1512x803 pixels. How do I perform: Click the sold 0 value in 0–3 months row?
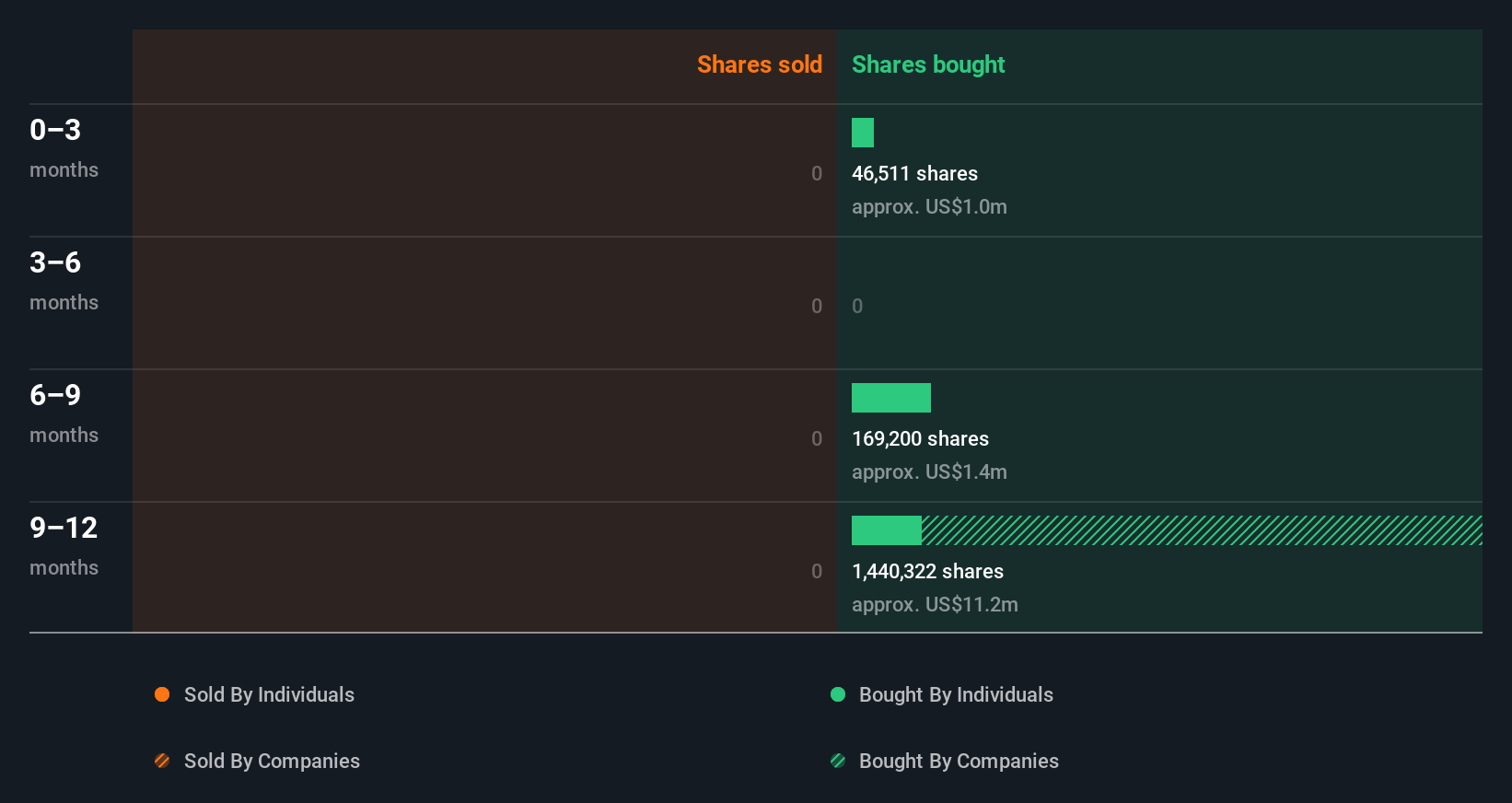pos(817,173)
